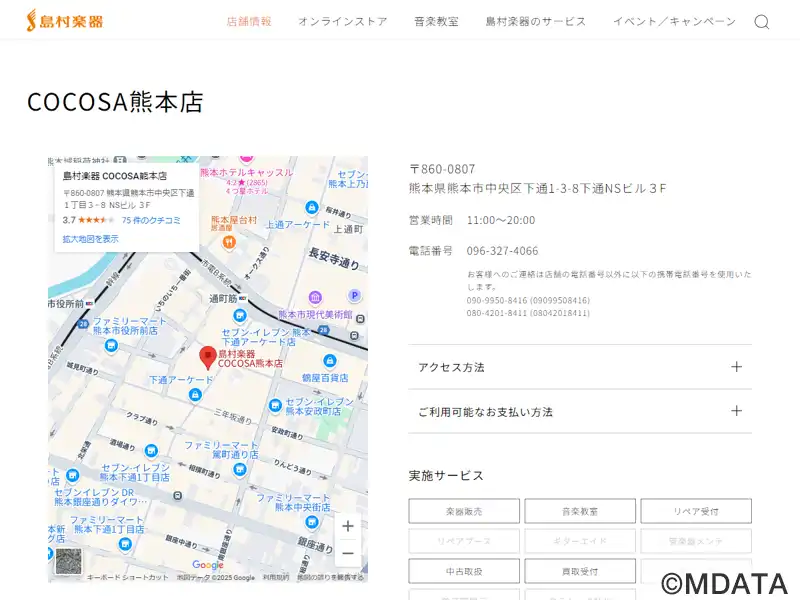Click the red 島村楽器 COCOSA熊本店 map pin
The height and width of the screenshot is (600, 800).
[208, 358]
